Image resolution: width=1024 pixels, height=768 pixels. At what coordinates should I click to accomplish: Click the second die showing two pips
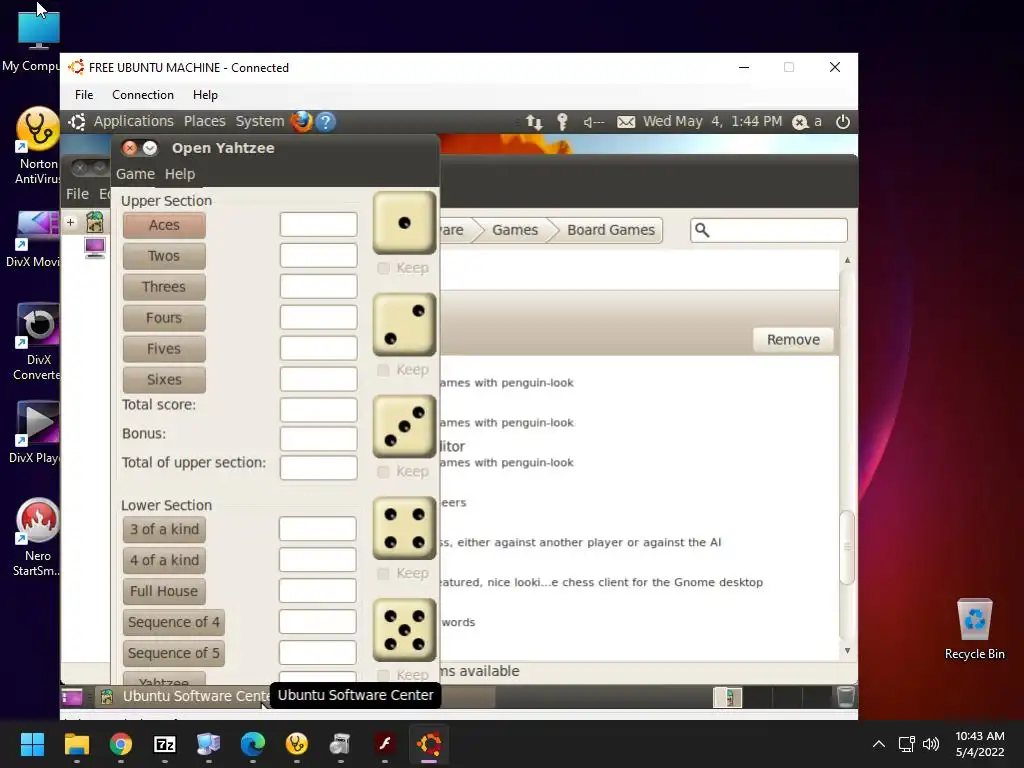(404, 325)
